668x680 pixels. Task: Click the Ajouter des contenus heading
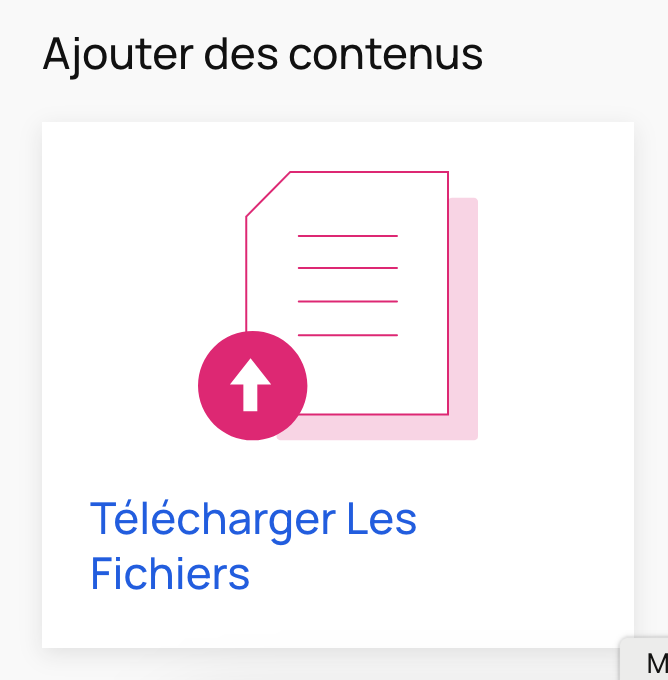263,56
